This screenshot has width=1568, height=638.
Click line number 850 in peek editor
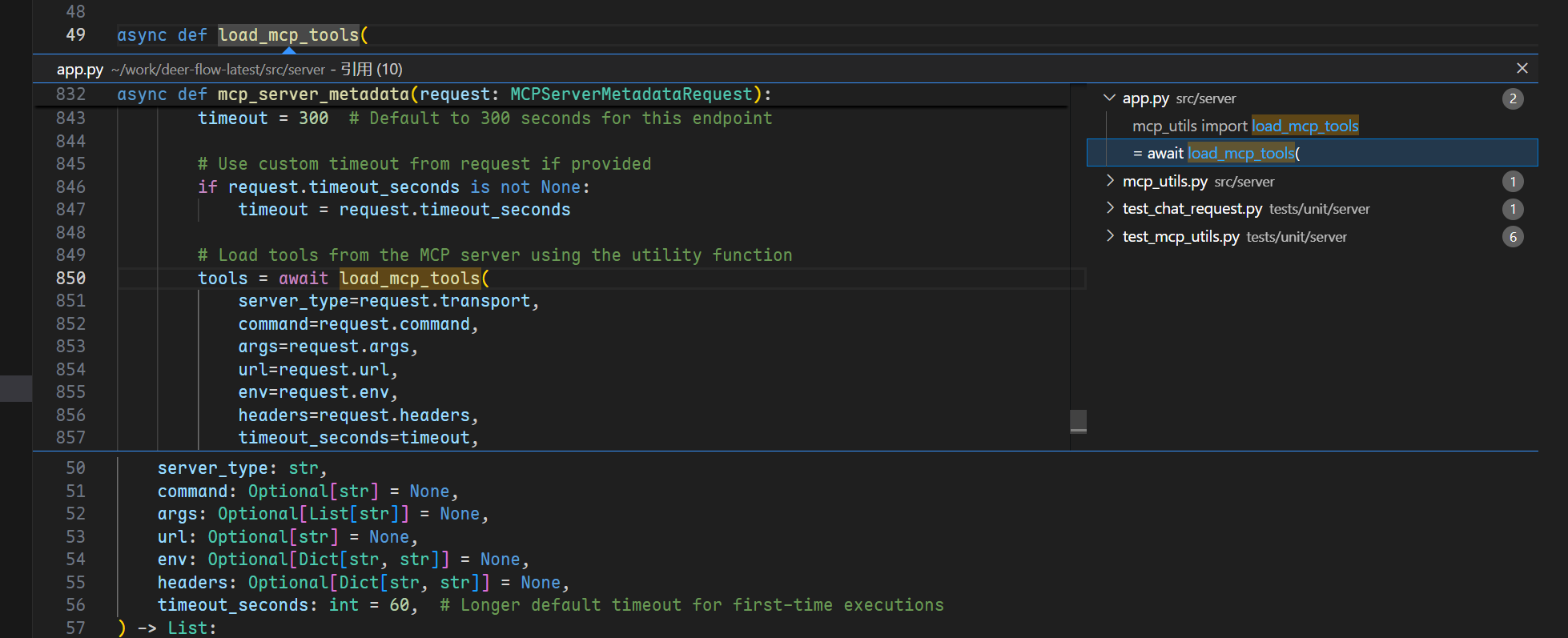click(x=70, y=279)
